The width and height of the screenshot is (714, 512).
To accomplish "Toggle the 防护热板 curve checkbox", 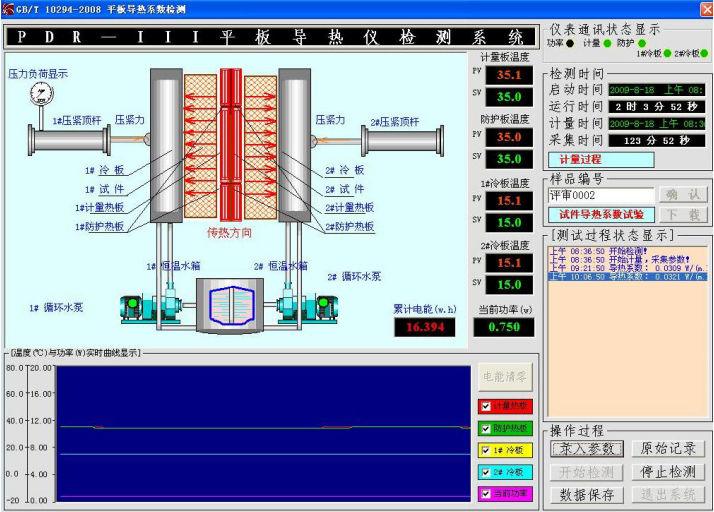I will coord(486,428).
